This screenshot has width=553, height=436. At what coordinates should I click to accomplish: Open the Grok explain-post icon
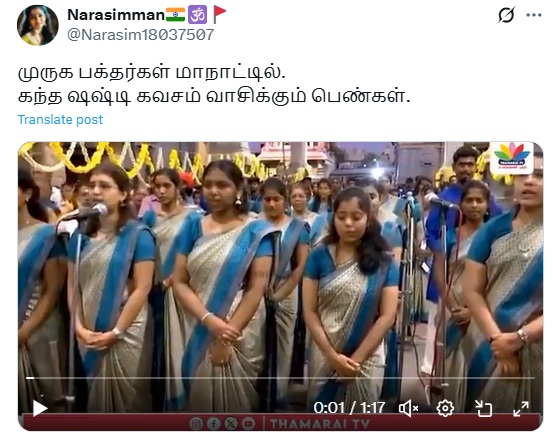pyautogui.click(x=506, y=15)
